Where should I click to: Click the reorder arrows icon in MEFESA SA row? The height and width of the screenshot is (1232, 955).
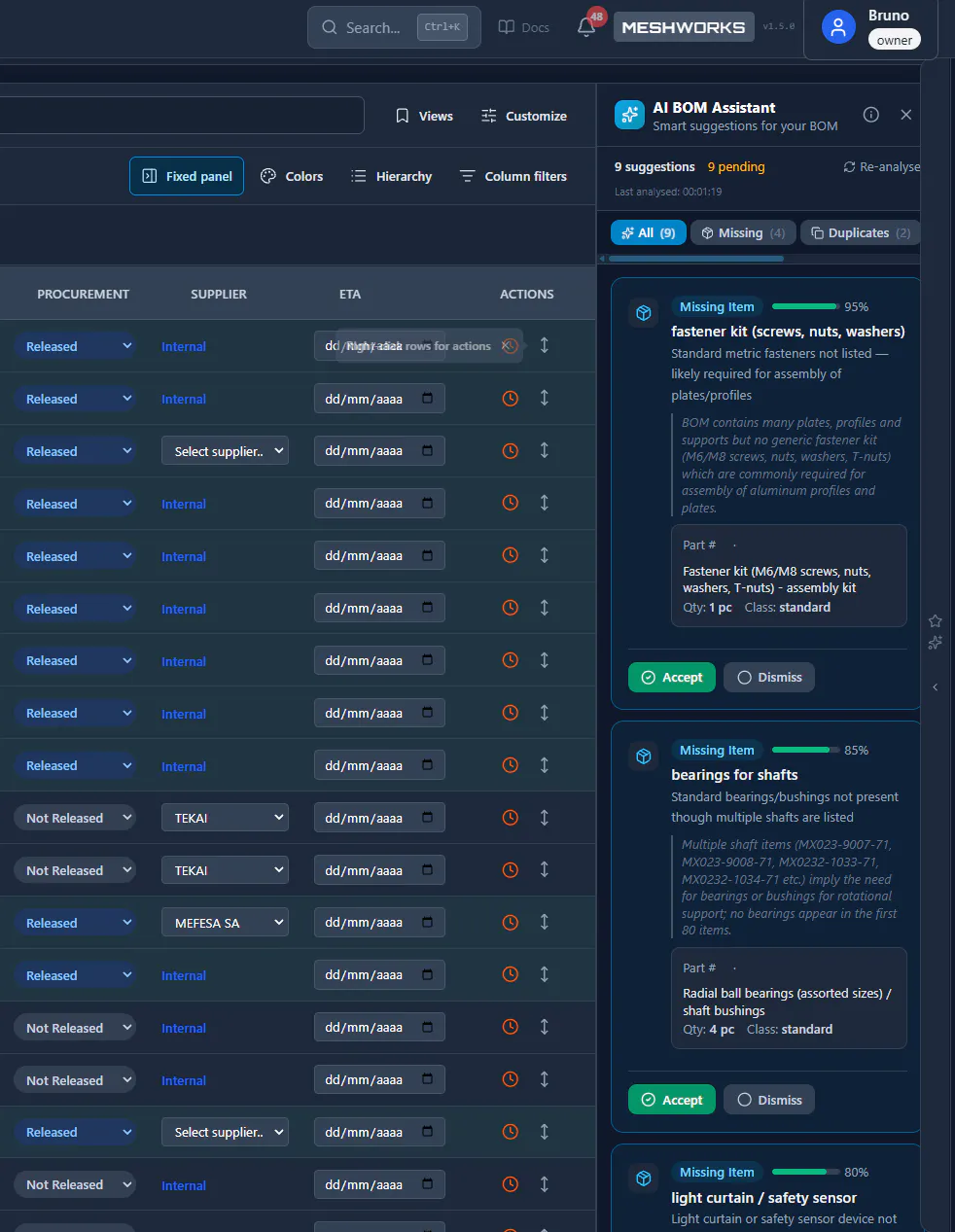545,922
